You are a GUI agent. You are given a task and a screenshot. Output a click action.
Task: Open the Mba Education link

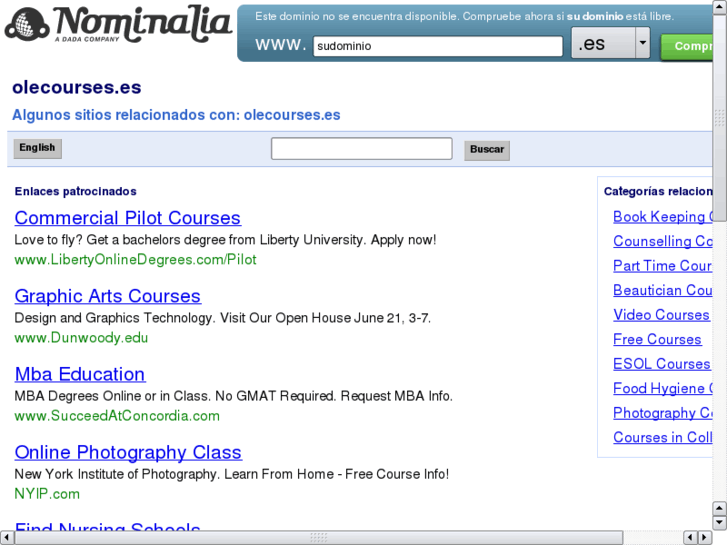pyautogui.click(x=80, y=374)
